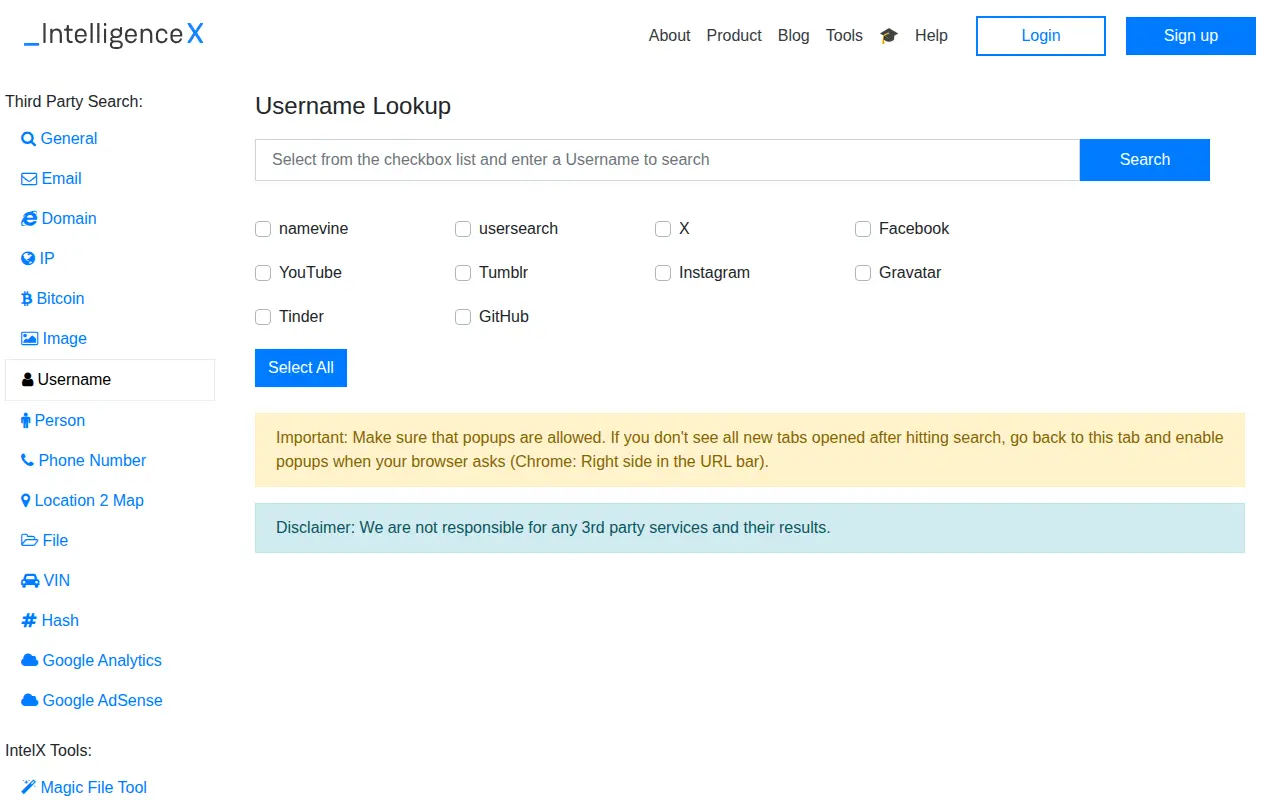Tick the YouTube checkbox
Screen dimensions: 1280x800
263,273
